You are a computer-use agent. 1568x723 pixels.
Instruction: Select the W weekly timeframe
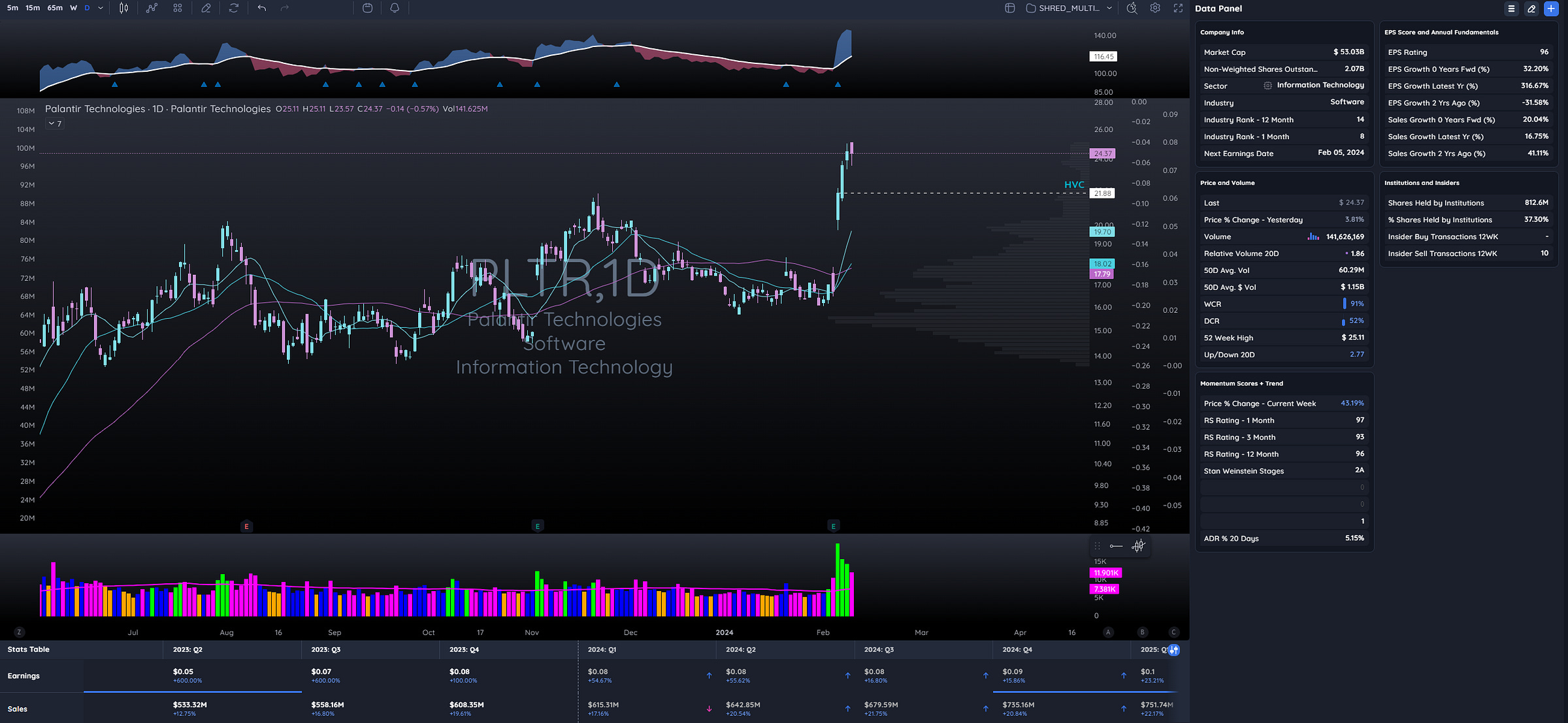pos(73,8)
